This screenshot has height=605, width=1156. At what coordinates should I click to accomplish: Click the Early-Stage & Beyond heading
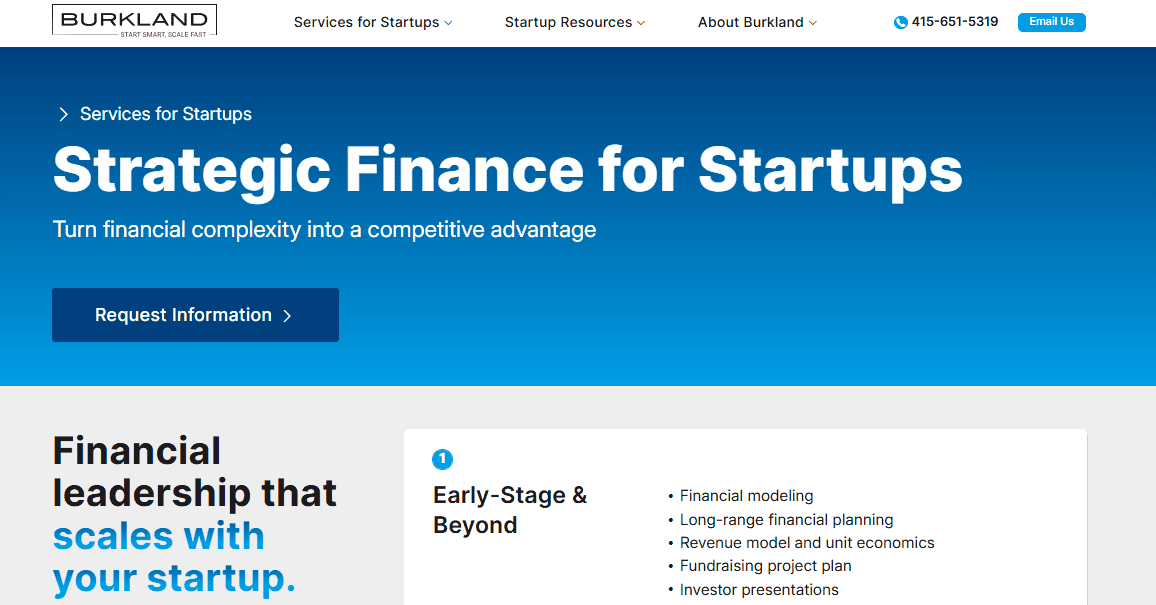510,510
